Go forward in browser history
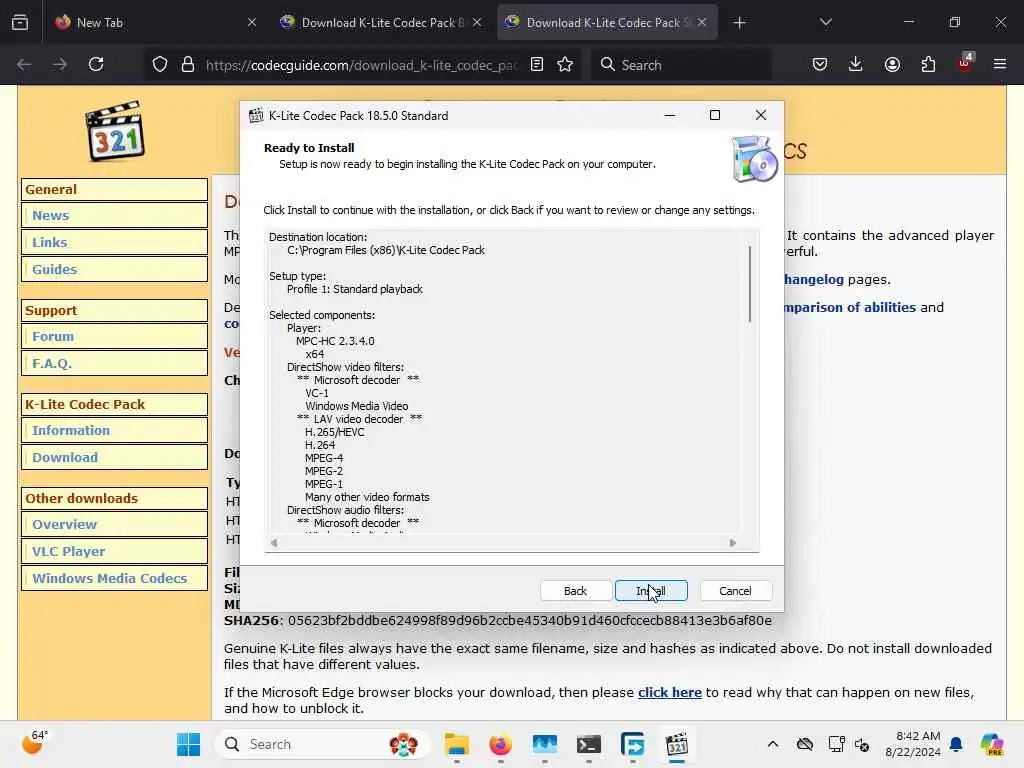 pyautogui.click(x=60, y=64)
